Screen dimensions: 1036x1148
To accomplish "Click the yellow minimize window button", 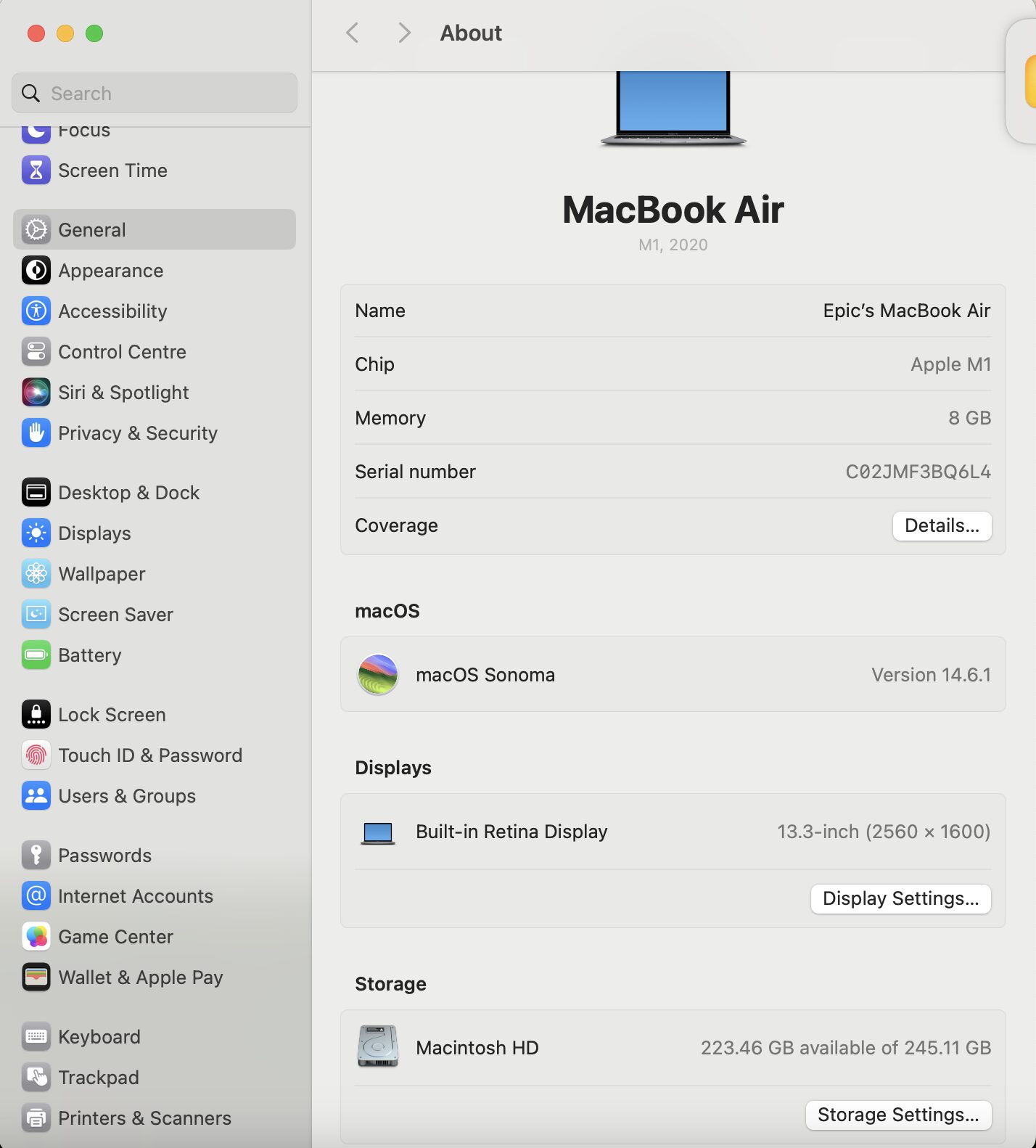I will point(65,33).
